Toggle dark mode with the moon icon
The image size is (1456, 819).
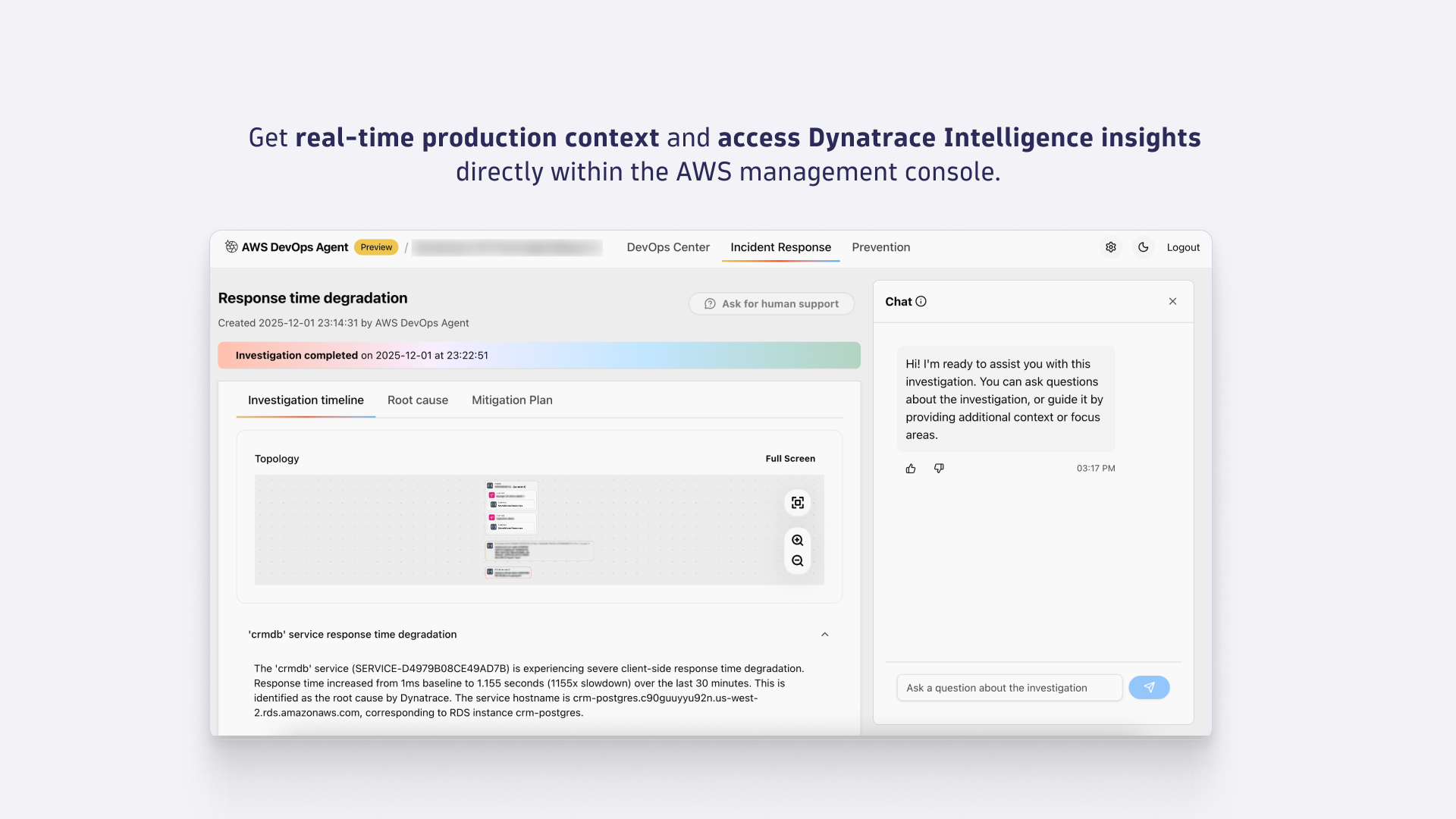(1143, 247)
